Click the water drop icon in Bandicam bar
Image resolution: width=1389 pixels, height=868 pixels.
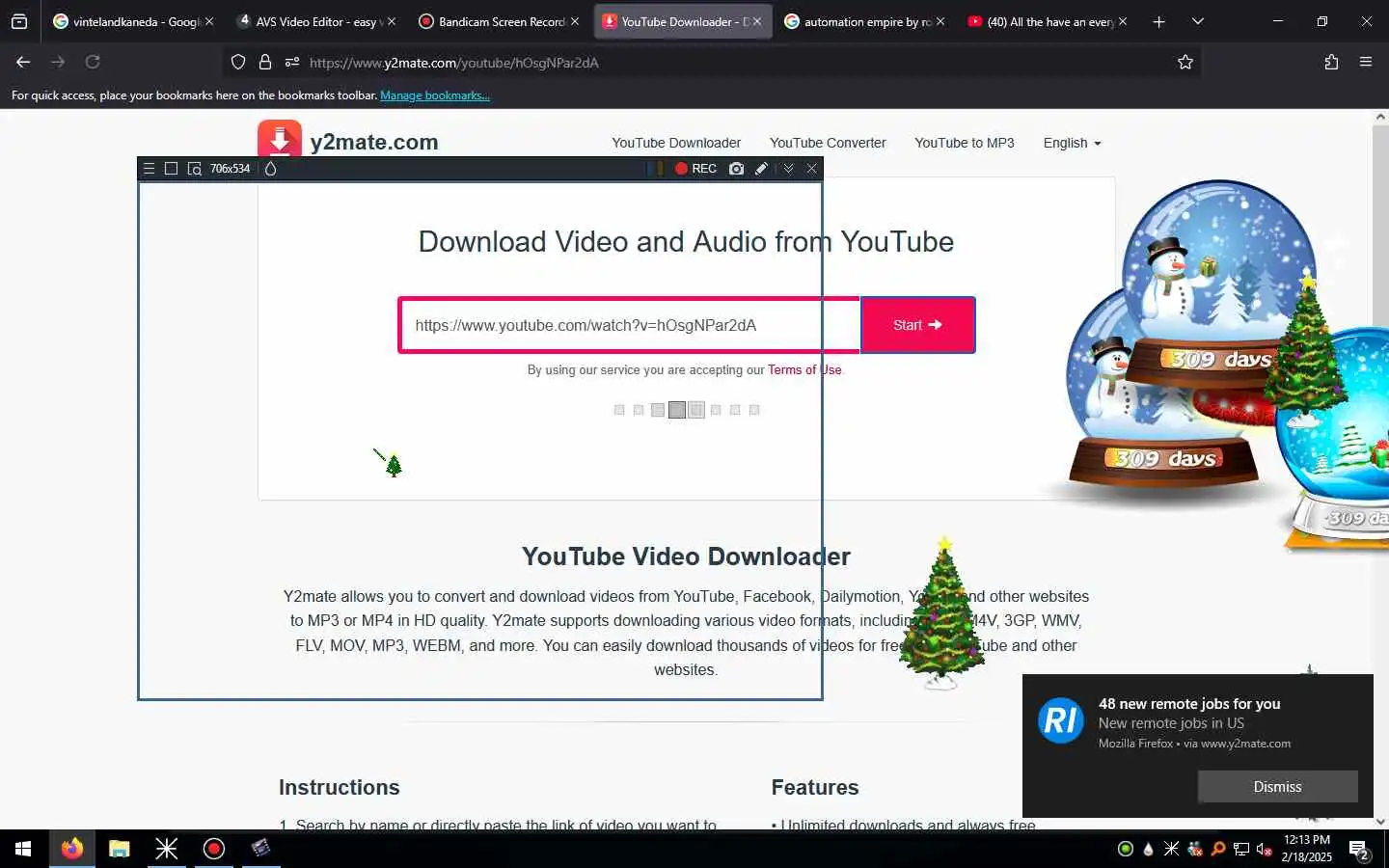click(x=271, y=169)
